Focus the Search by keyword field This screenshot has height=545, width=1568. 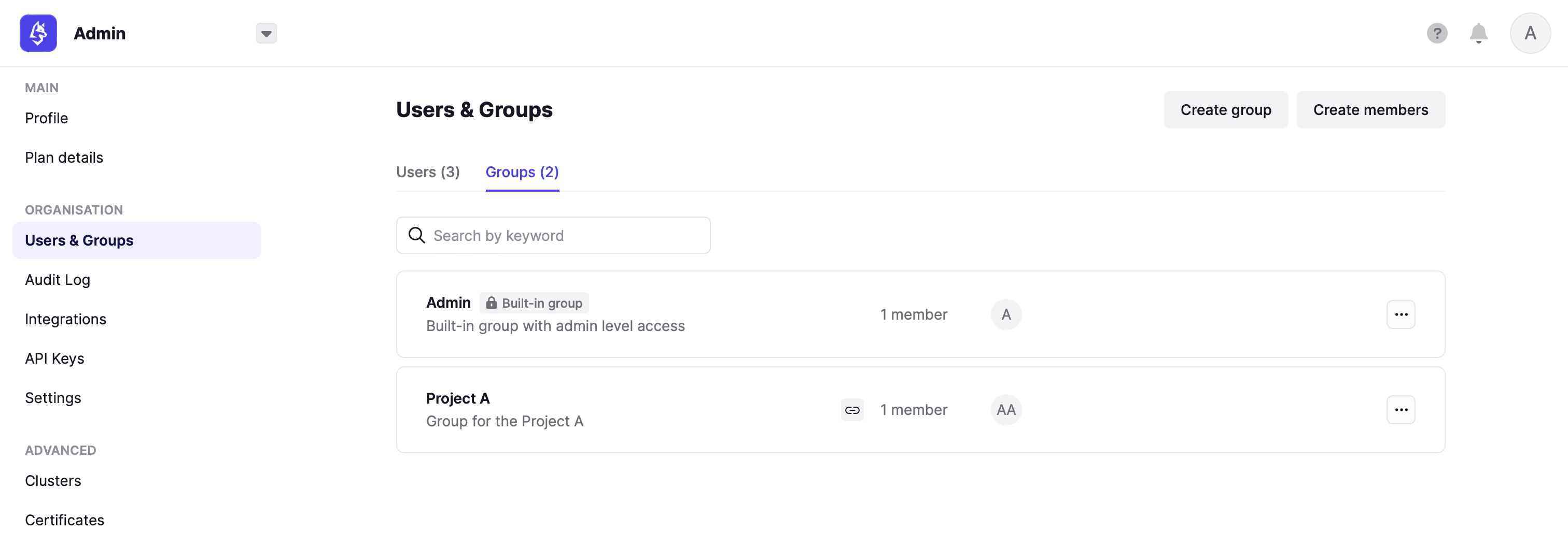[553, 235]
